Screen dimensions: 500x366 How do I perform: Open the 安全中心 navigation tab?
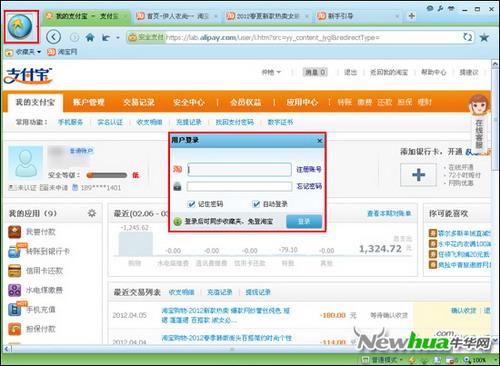[189, 102]
